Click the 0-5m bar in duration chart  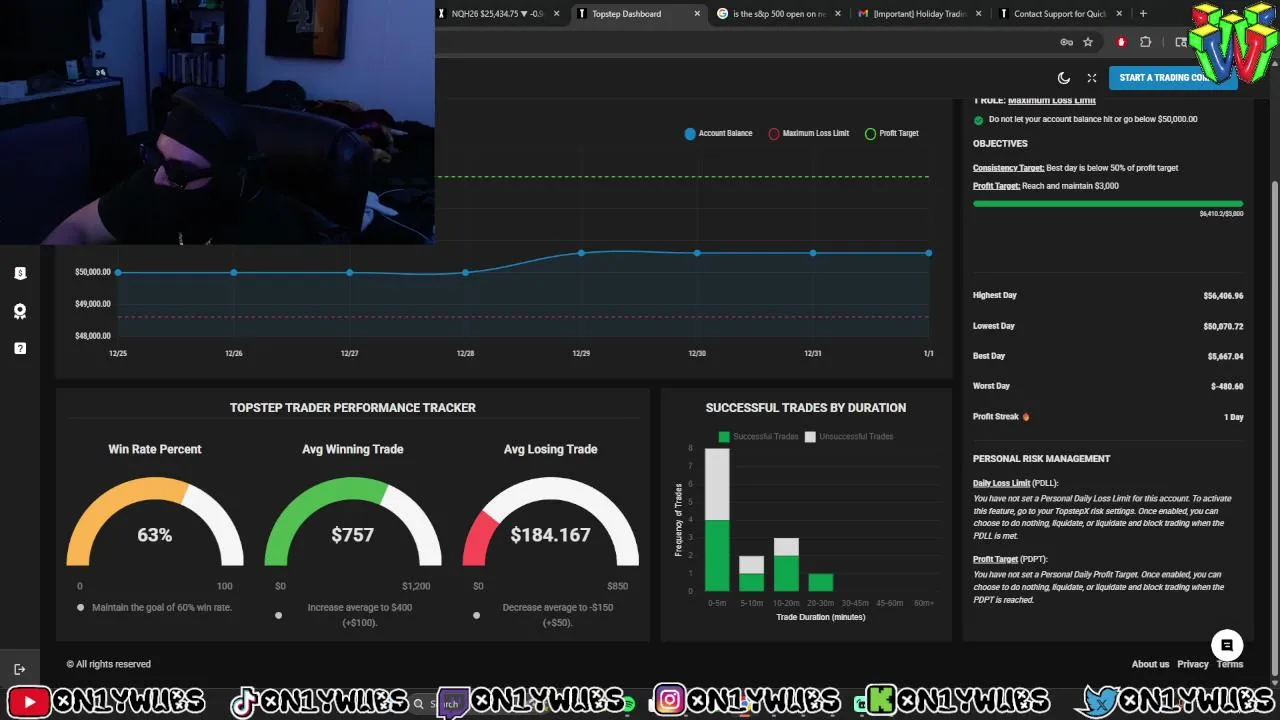717,520
